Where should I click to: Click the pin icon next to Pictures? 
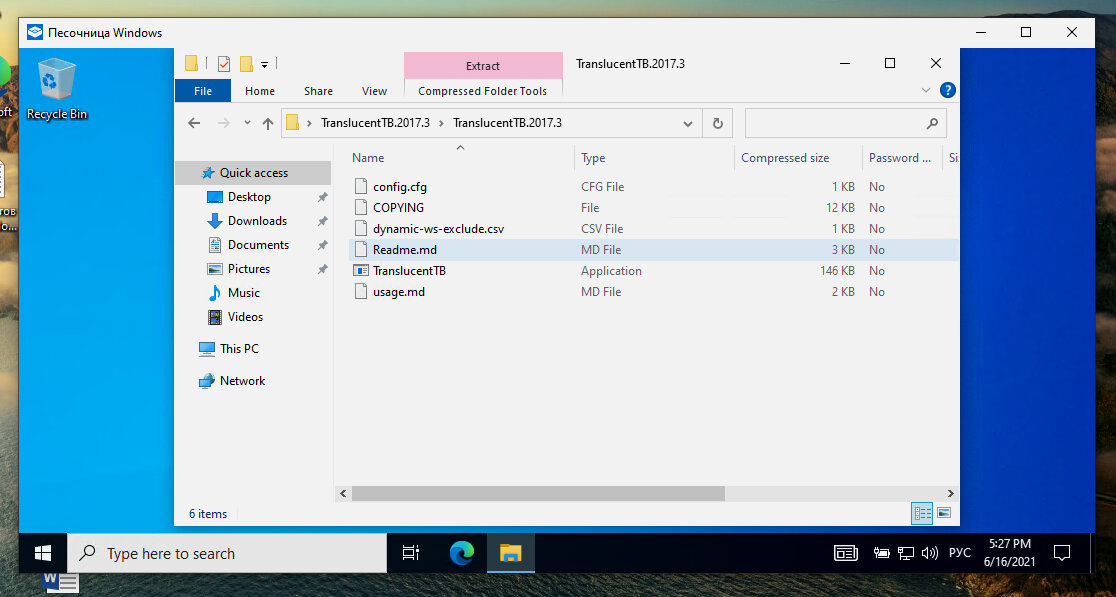322,269
